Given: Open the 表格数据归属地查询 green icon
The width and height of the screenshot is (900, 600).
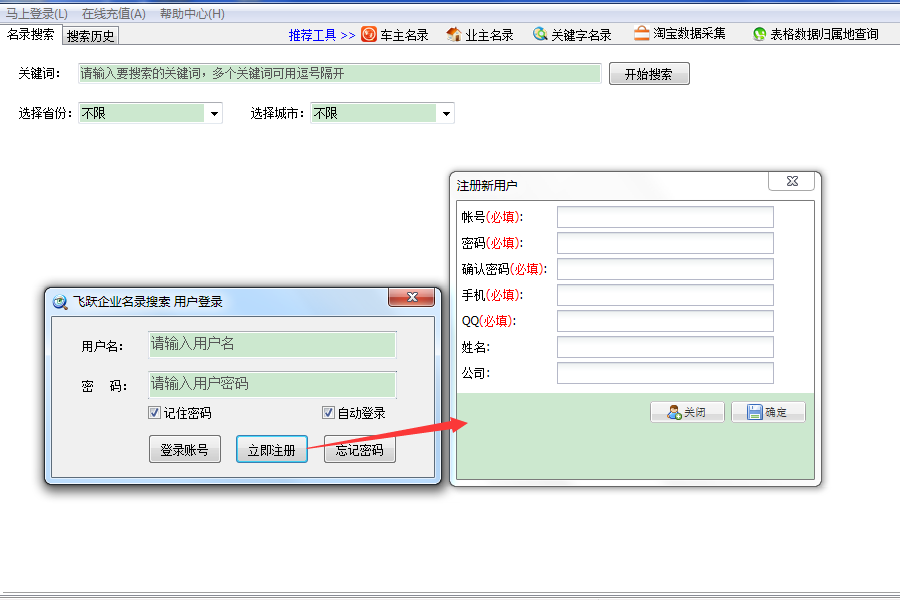Looking at the screenshot, I should pyautogui.click(x=759, y=34).
